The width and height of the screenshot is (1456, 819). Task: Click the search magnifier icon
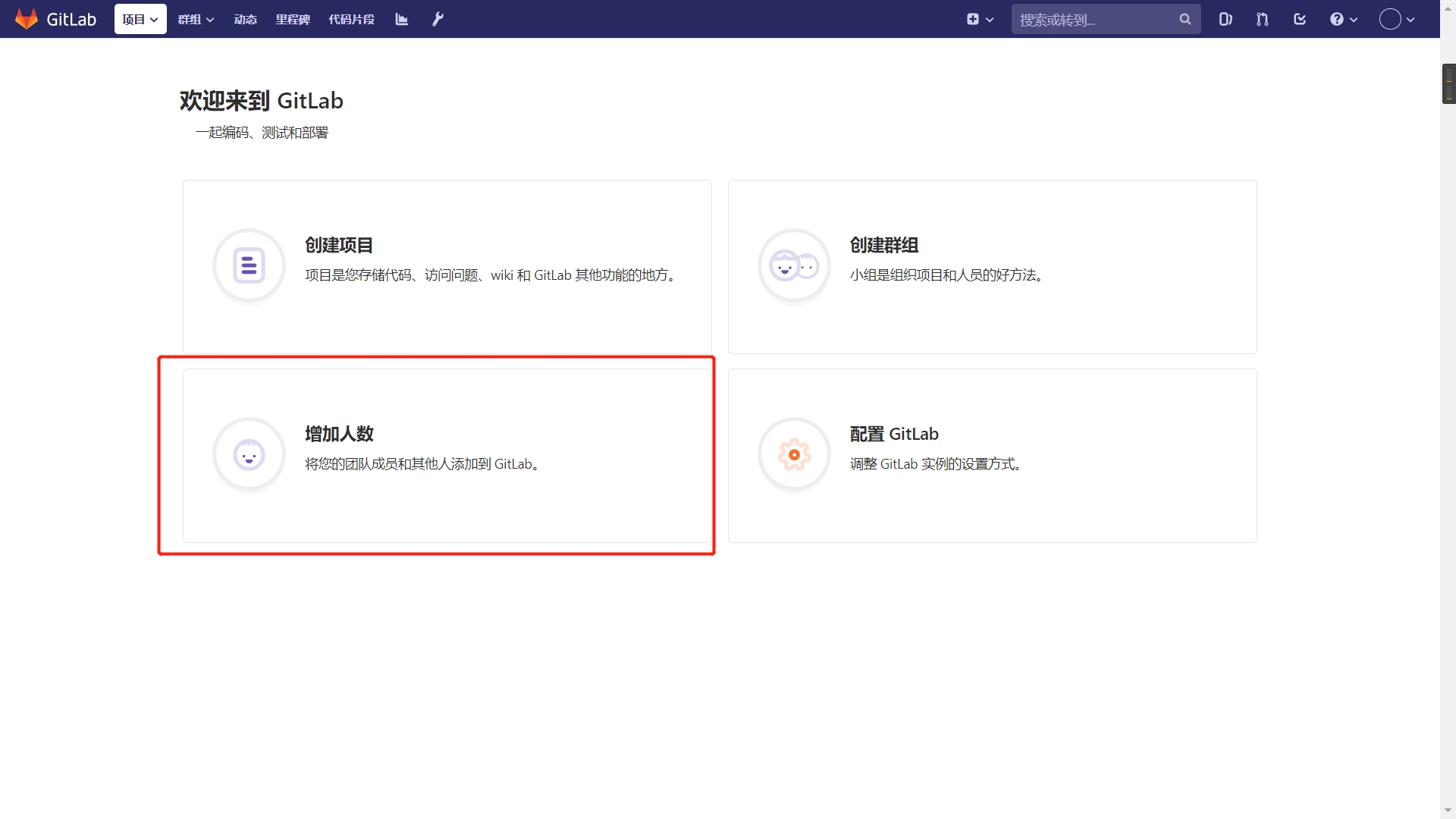[x=1185, y=20]
